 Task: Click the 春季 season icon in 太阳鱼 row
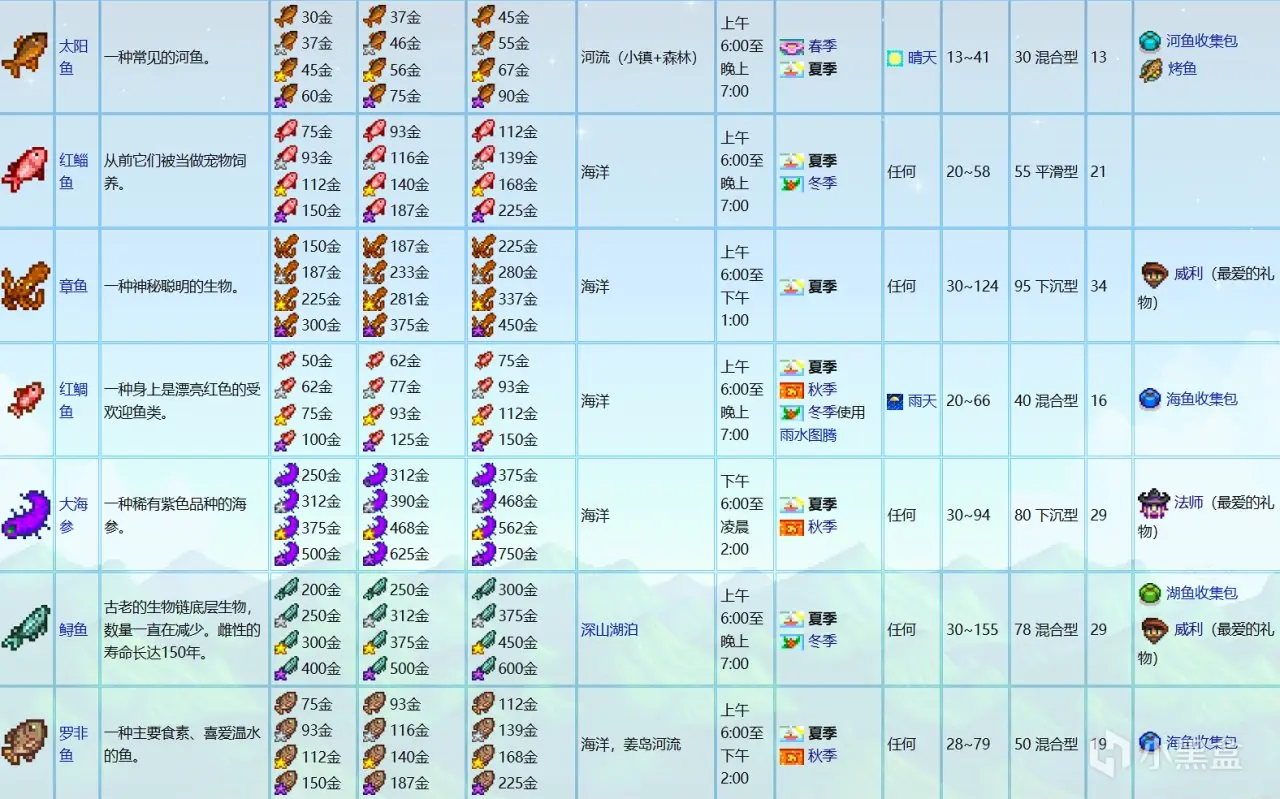coord(791,46)
